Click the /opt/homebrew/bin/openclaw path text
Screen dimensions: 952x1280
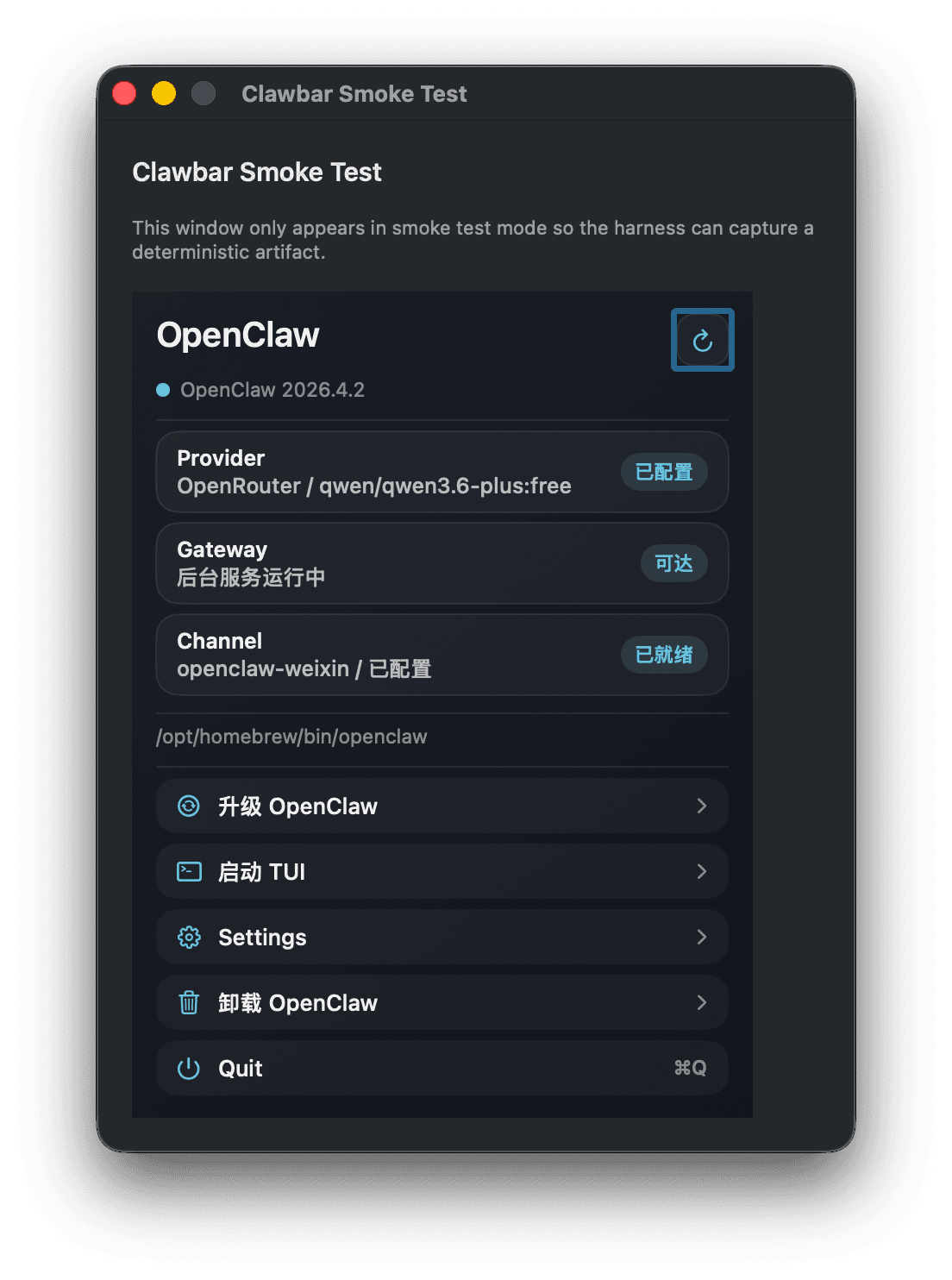(291, 737)
